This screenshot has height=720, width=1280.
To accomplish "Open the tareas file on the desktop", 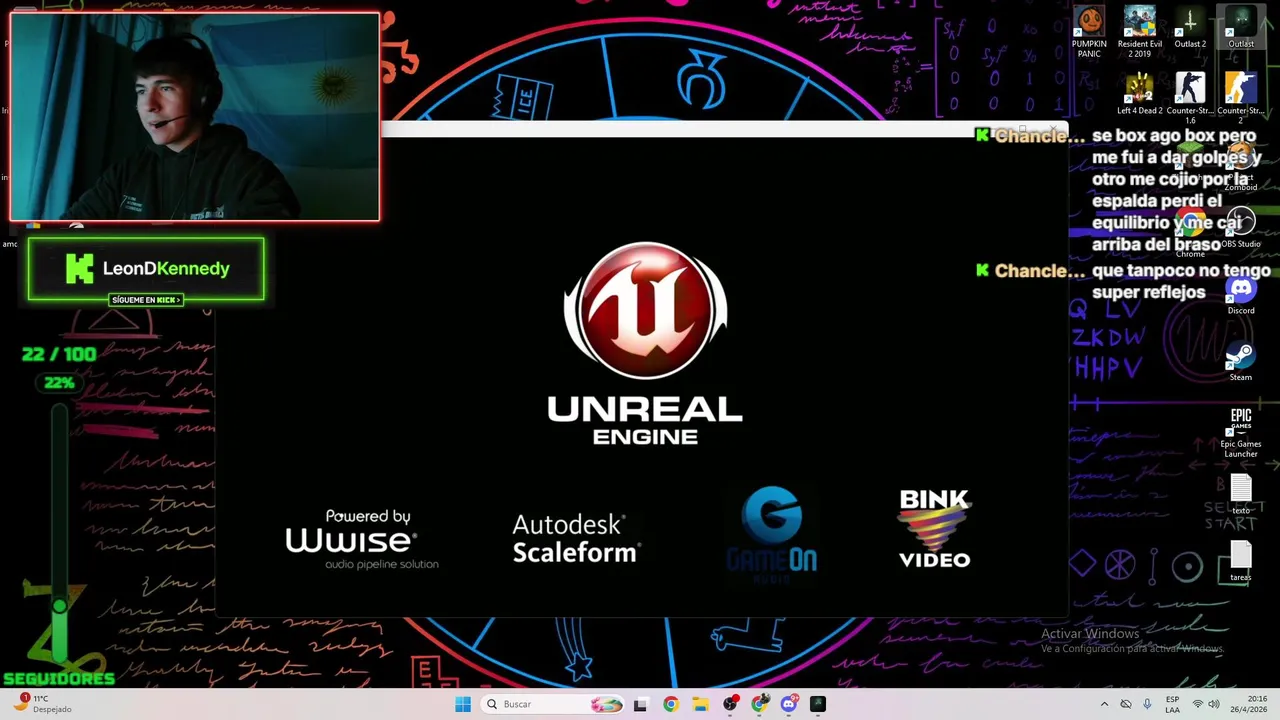I will tap(1241, 562).
